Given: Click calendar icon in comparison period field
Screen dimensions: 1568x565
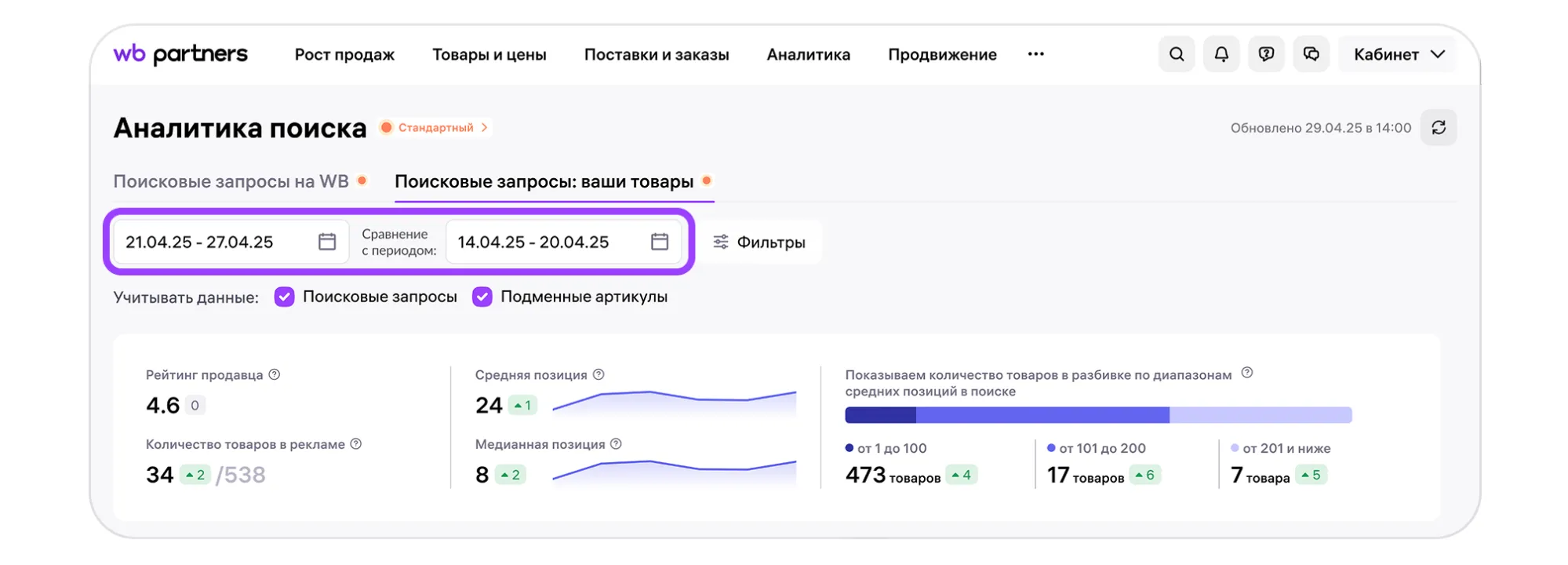Looking at the screenshot, I should tap(660, 242).
